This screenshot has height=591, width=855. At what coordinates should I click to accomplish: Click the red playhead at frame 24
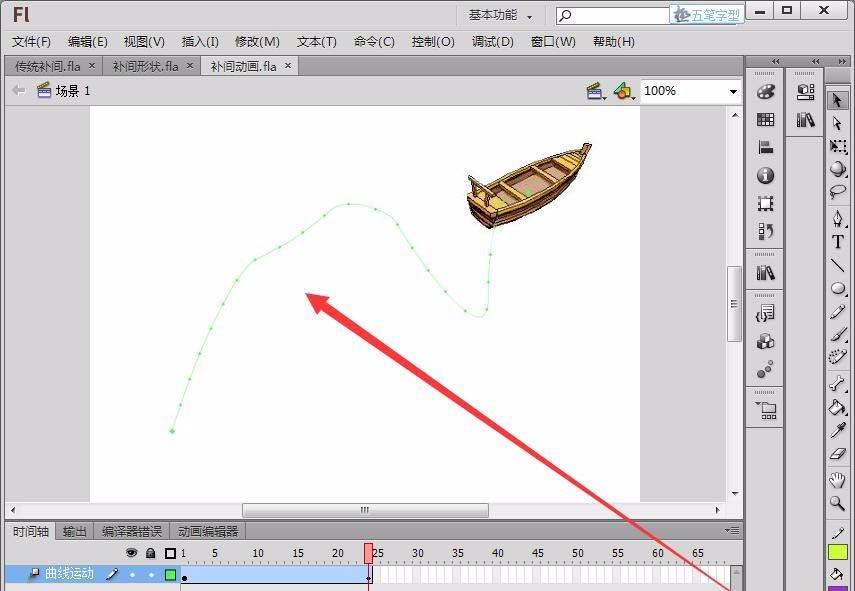pos(369,553)
